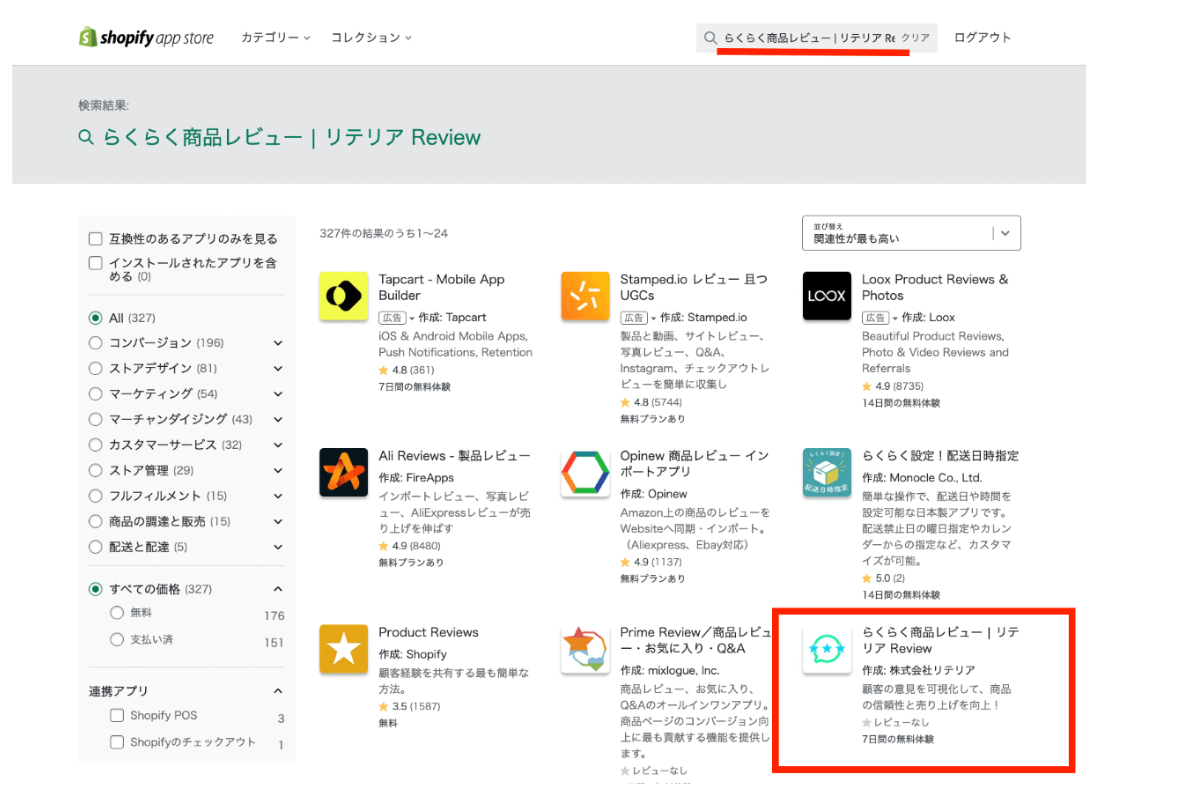Collapse the すべての価格 section

click(278, 588)
